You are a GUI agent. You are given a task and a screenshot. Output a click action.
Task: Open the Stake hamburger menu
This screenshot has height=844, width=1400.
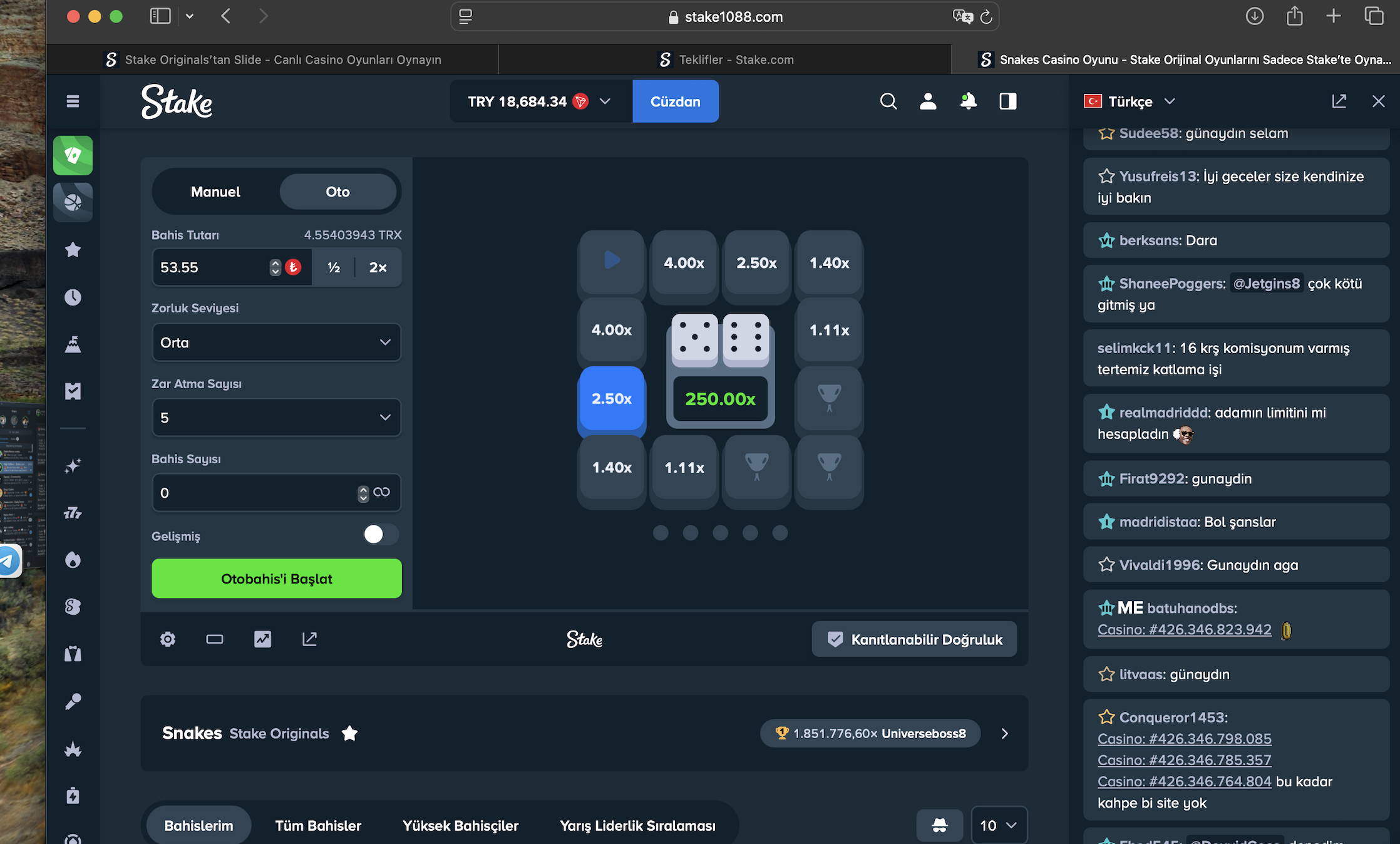pos(73,101)
